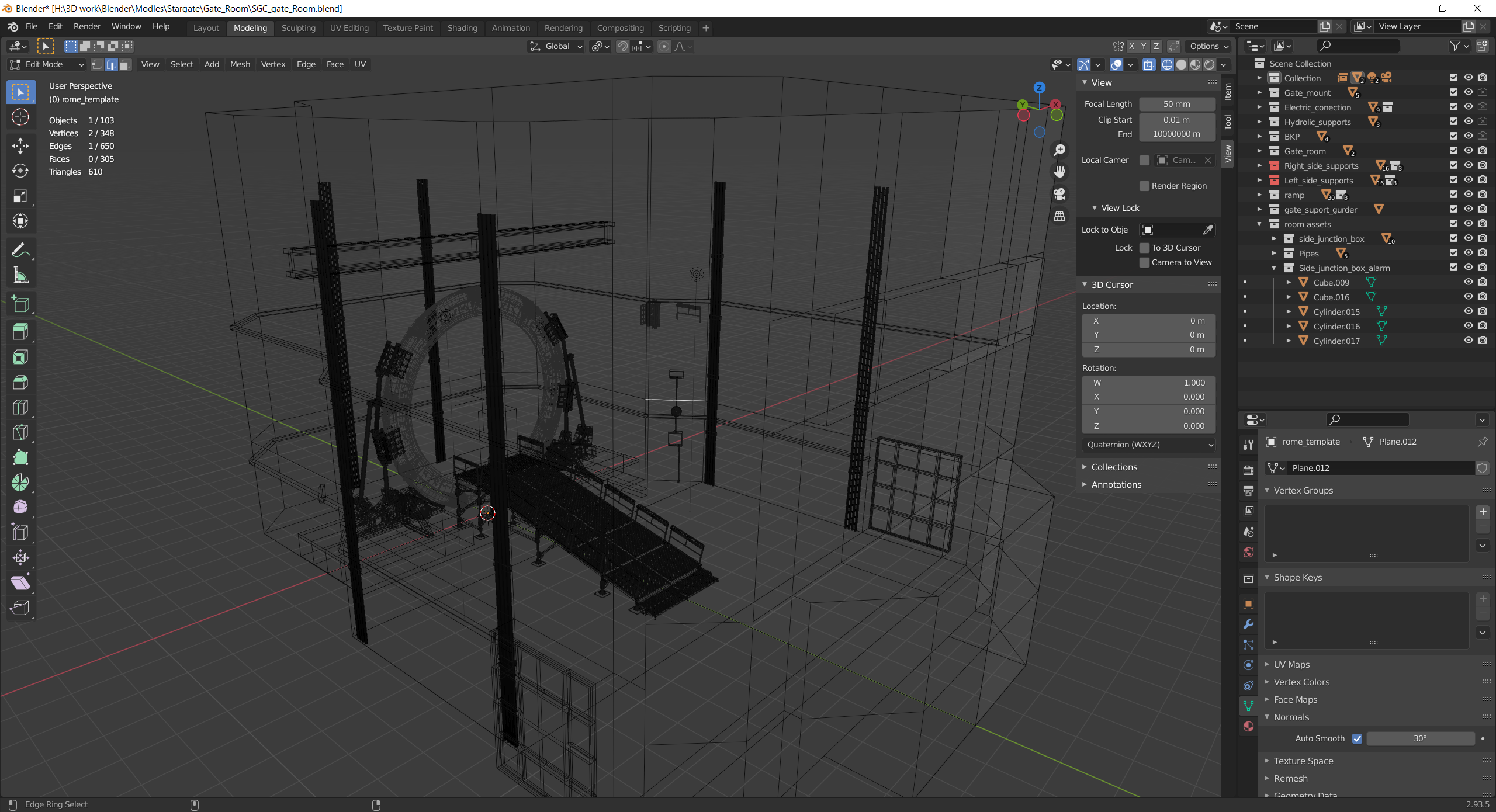Add a new workspace tab

[x=706, y=28]
